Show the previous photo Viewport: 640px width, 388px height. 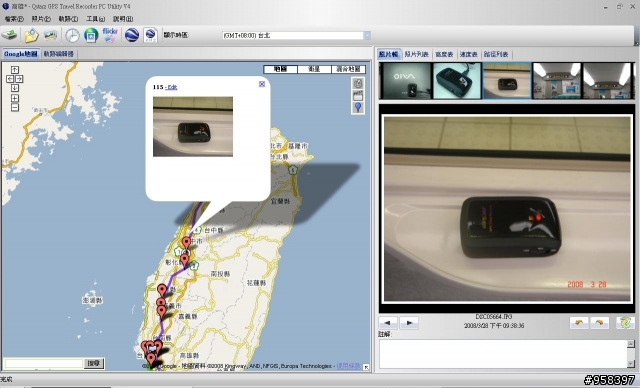tap(388, 323)
